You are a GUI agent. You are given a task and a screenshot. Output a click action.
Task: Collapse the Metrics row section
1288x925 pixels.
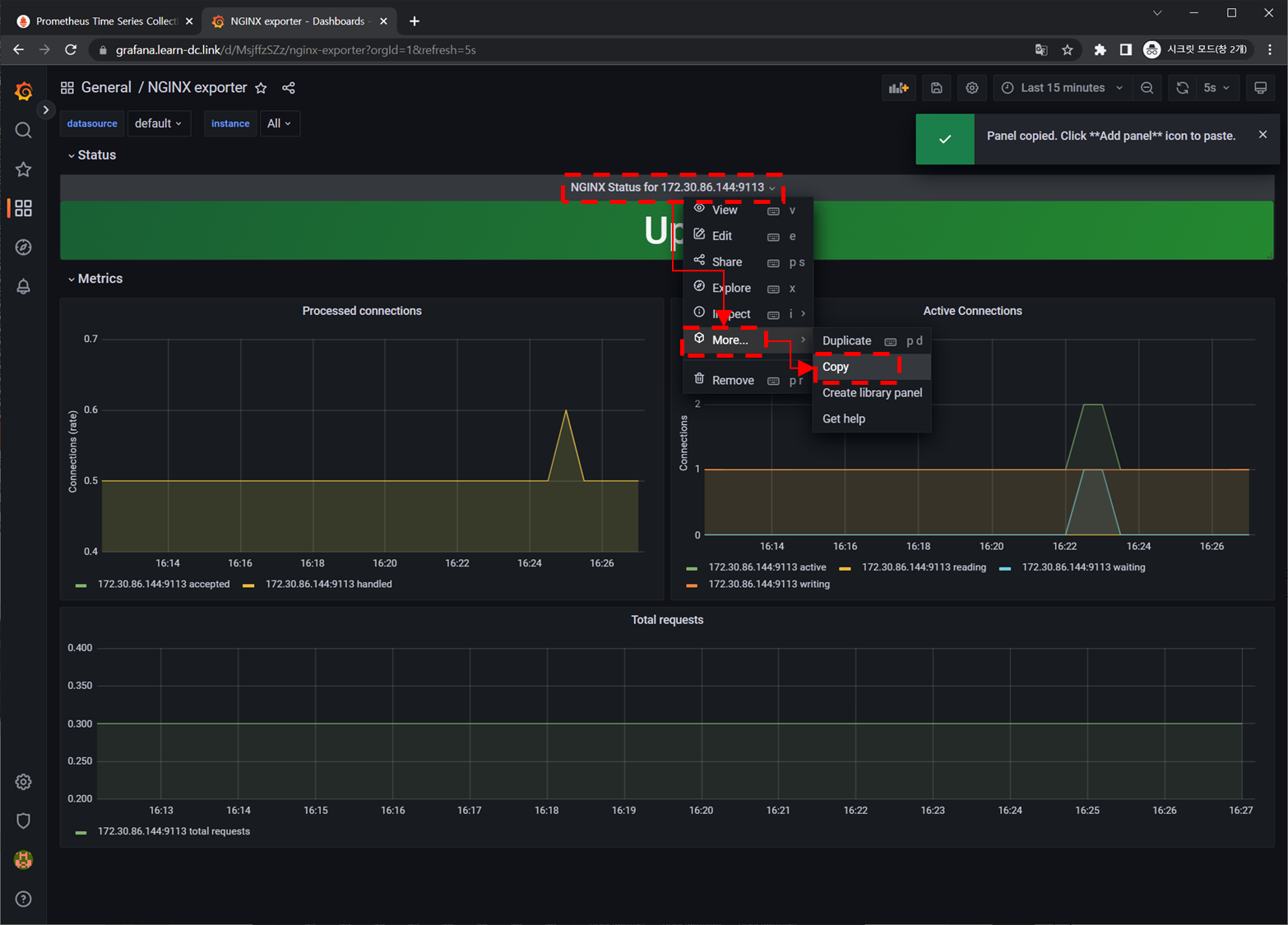[x=99, y=279]
